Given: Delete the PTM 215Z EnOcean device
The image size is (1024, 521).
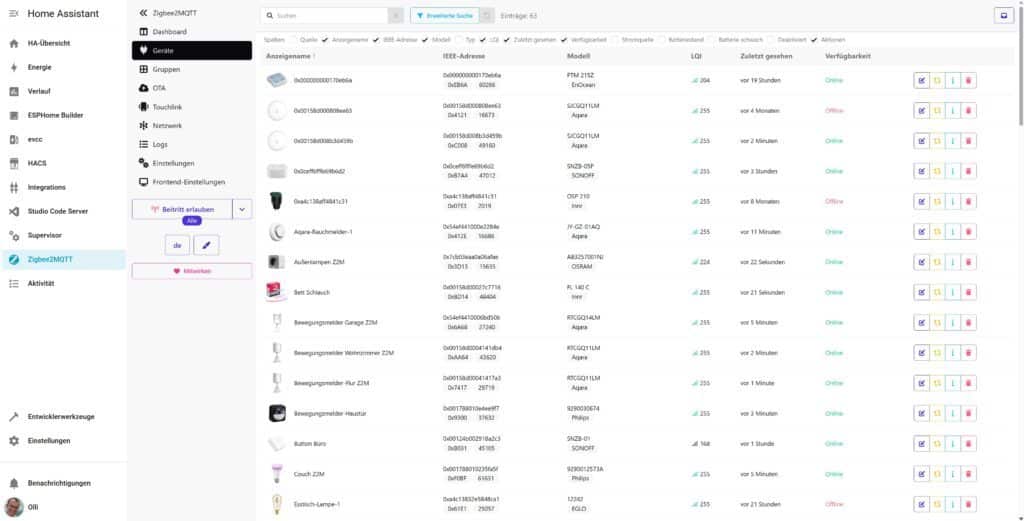Looking at the screenshot, I should [968, 80].
